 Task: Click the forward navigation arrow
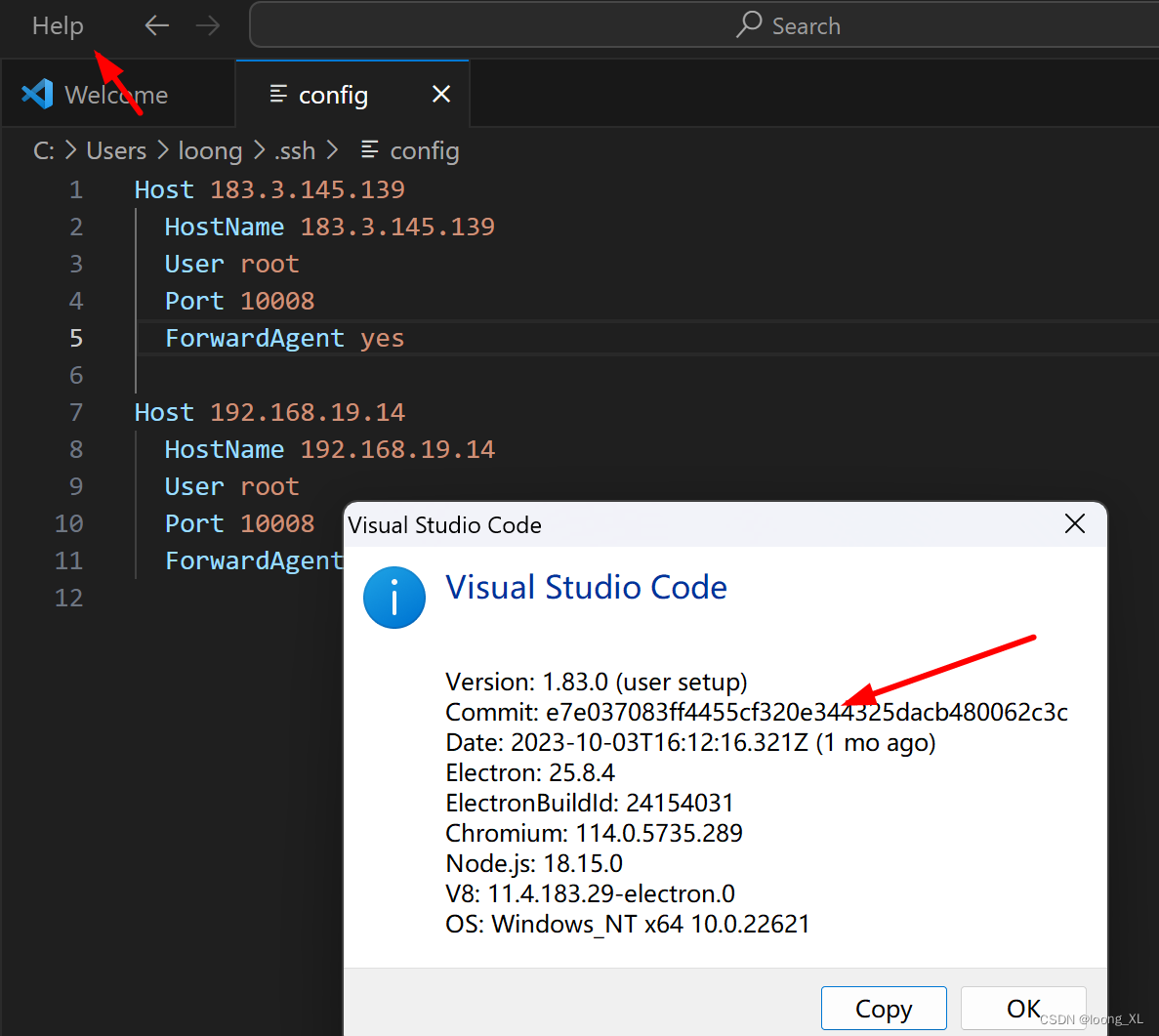pyautogui.click(x=207, y=25)
